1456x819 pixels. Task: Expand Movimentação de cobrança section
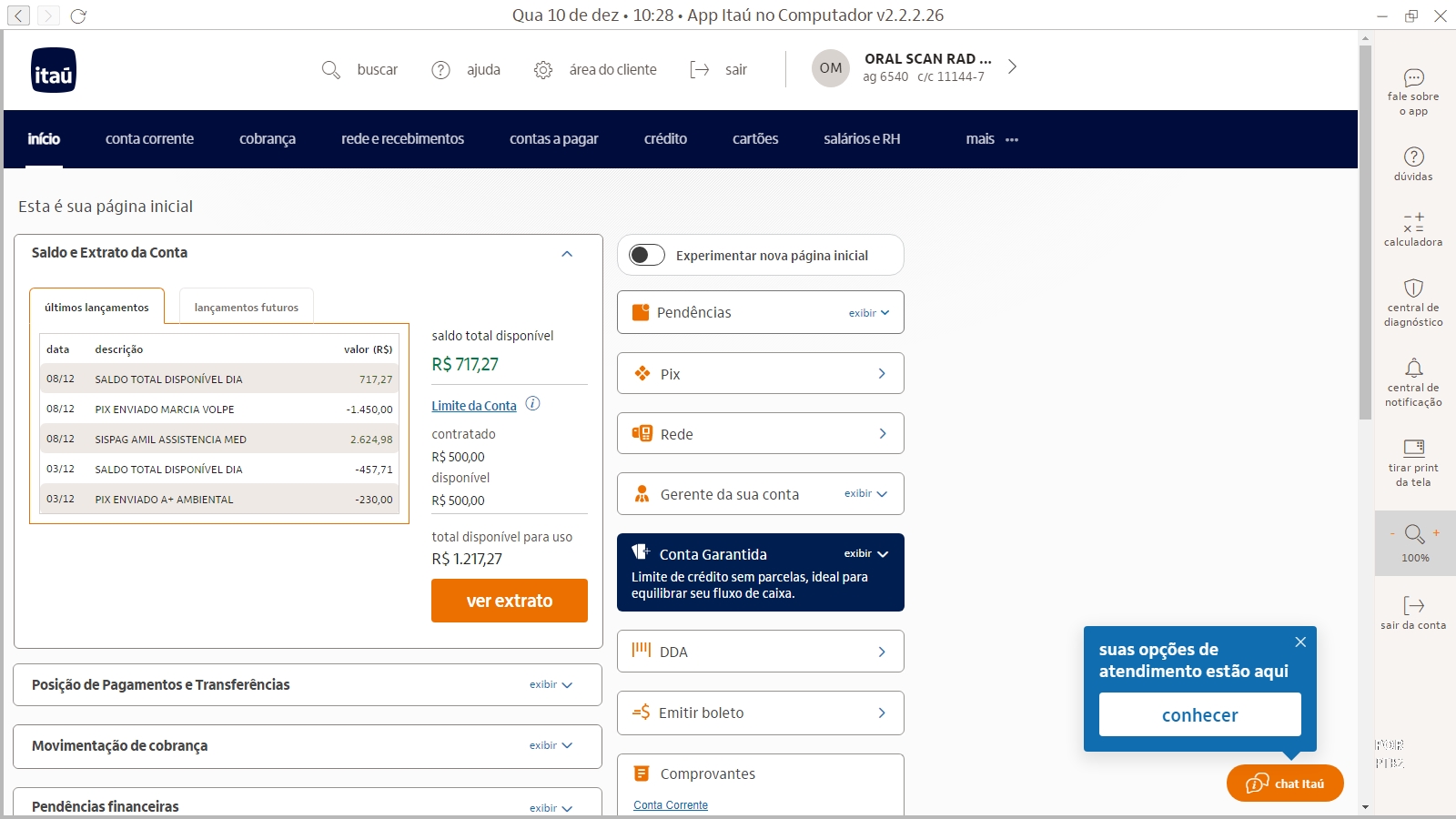[x=551, y=746]
